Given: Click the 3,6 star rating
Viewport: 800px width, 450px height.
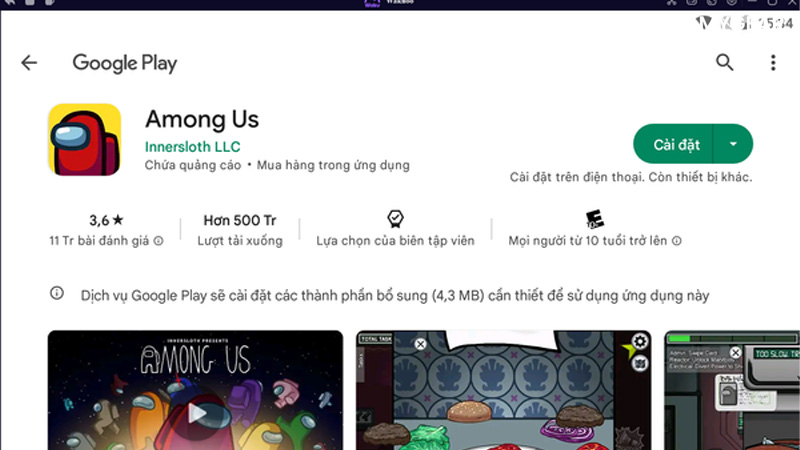Looking at the screenshot, I should (x=106, y=220).
